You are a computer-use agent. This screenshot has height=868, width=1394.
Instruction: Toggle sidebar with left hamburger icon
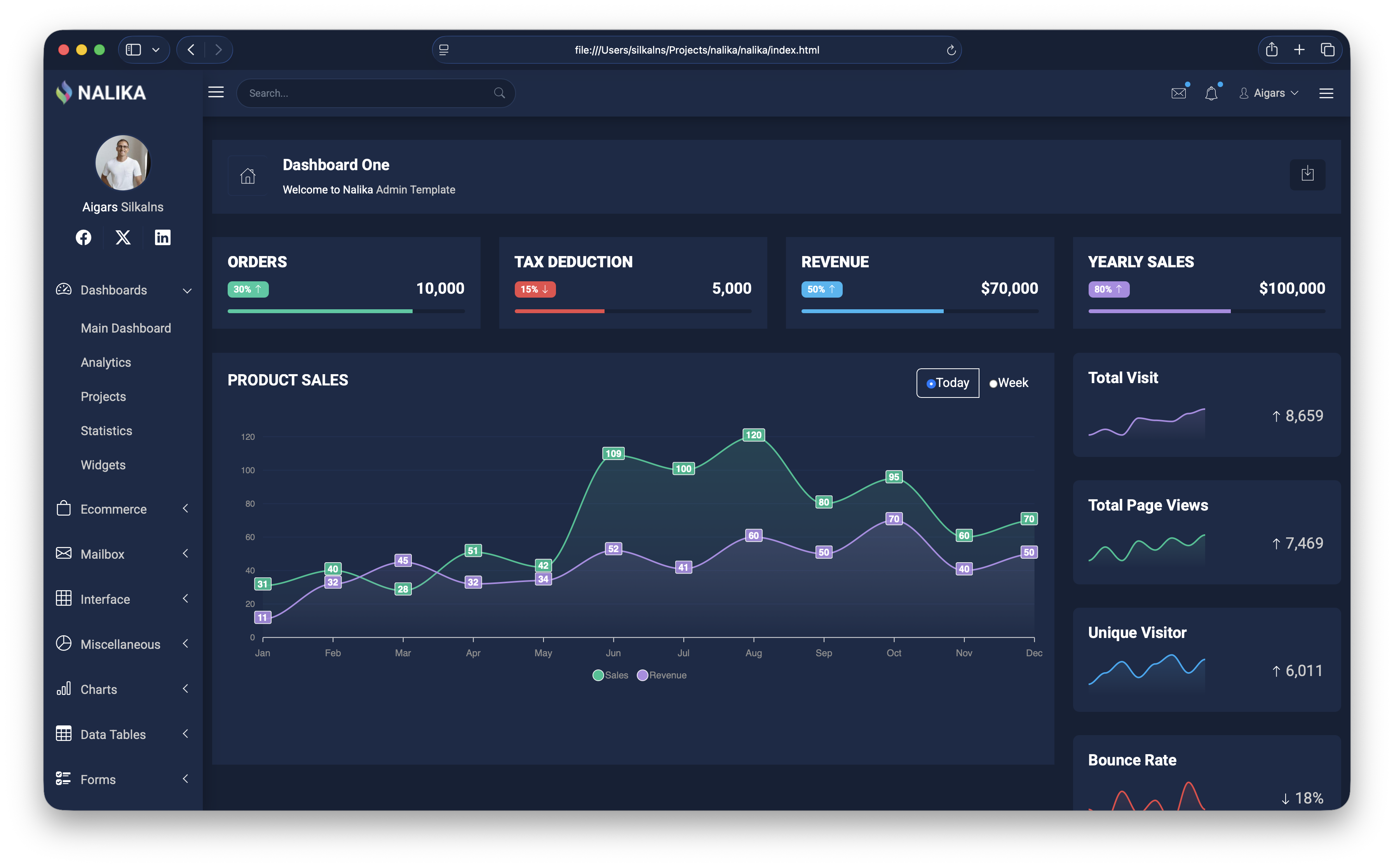coord(216,92)
